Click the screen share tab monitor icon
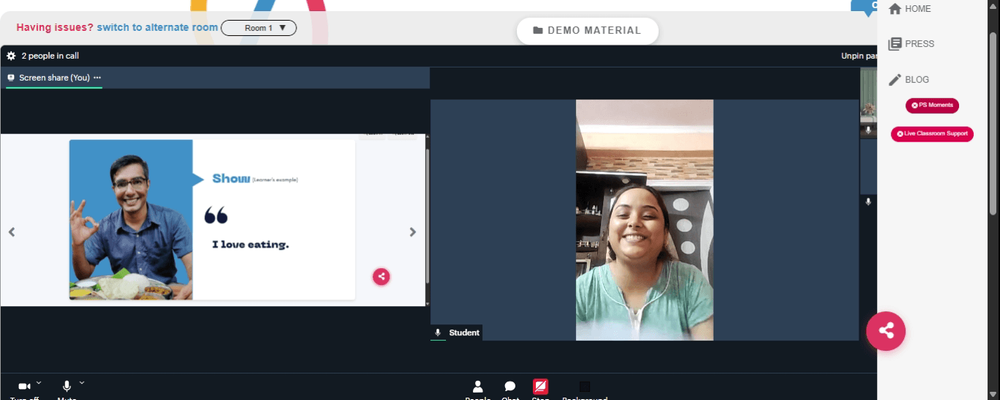Viewport: 1000px width, 400px height. (11, 78)
